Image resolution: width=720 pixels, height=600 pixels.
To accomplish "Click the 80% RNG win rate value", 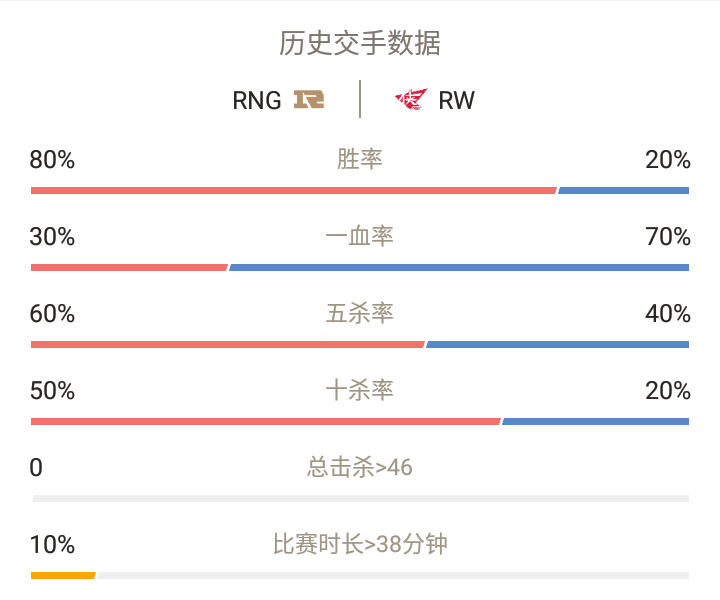I will pos(52,160).
